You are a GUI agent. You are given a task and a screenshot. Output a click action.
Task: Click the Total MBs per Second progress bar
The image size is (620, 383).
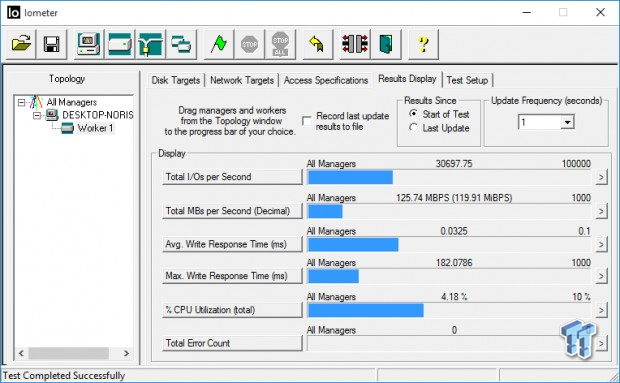tap(449, 211)
